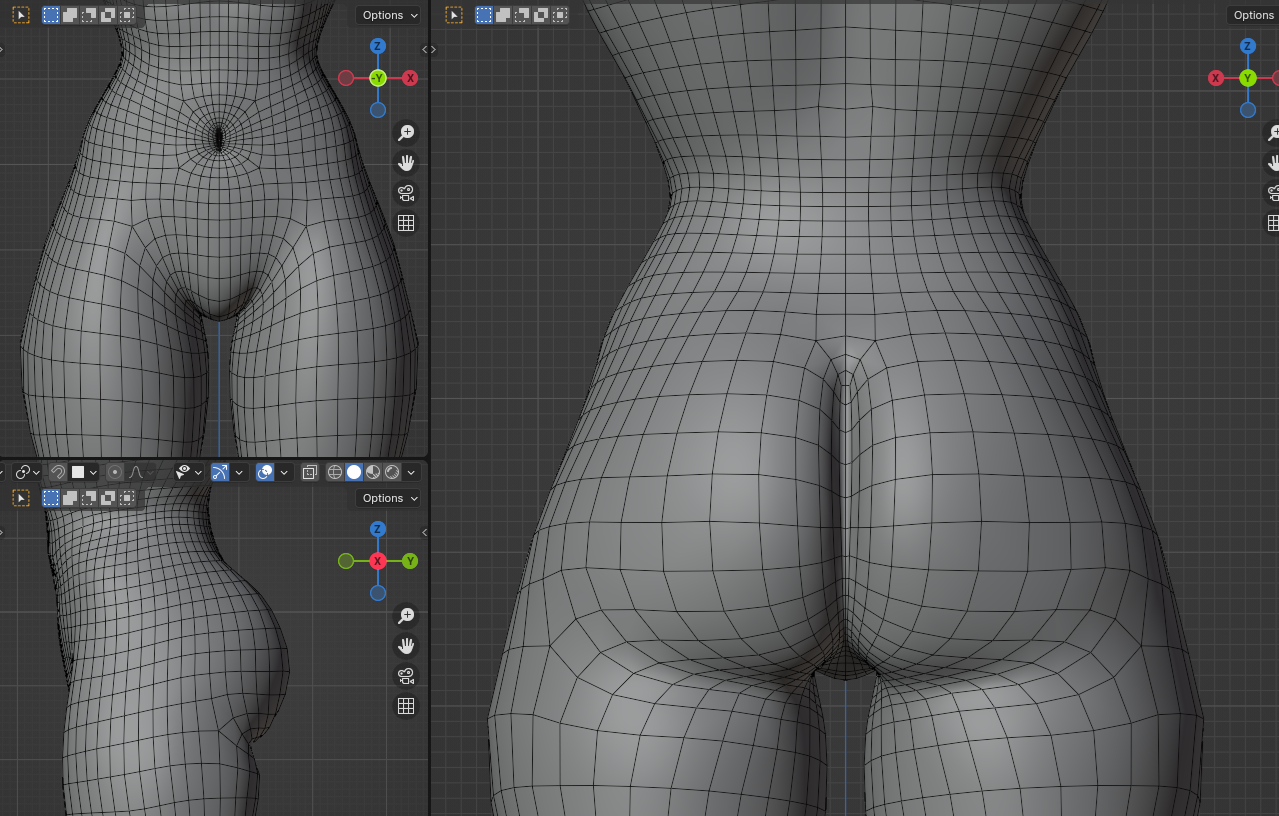Screen dimensions: 1279x816
Task: Click the negative Z circle on right viewport gizmo
Action: [1248, 110]
